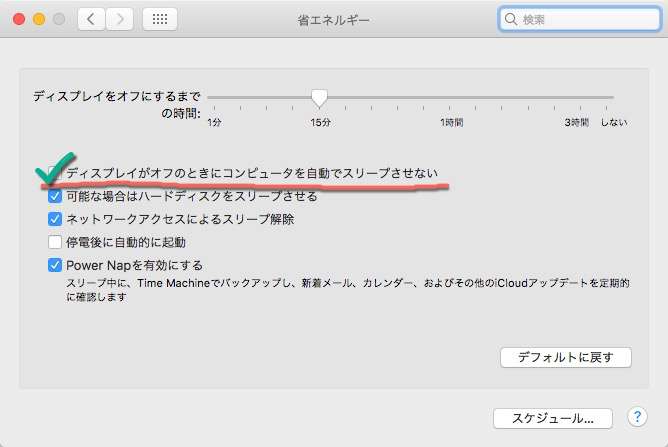This screenshot has height=447, width=668.
Task: Focus the 検索 search field
Action: 579,19
